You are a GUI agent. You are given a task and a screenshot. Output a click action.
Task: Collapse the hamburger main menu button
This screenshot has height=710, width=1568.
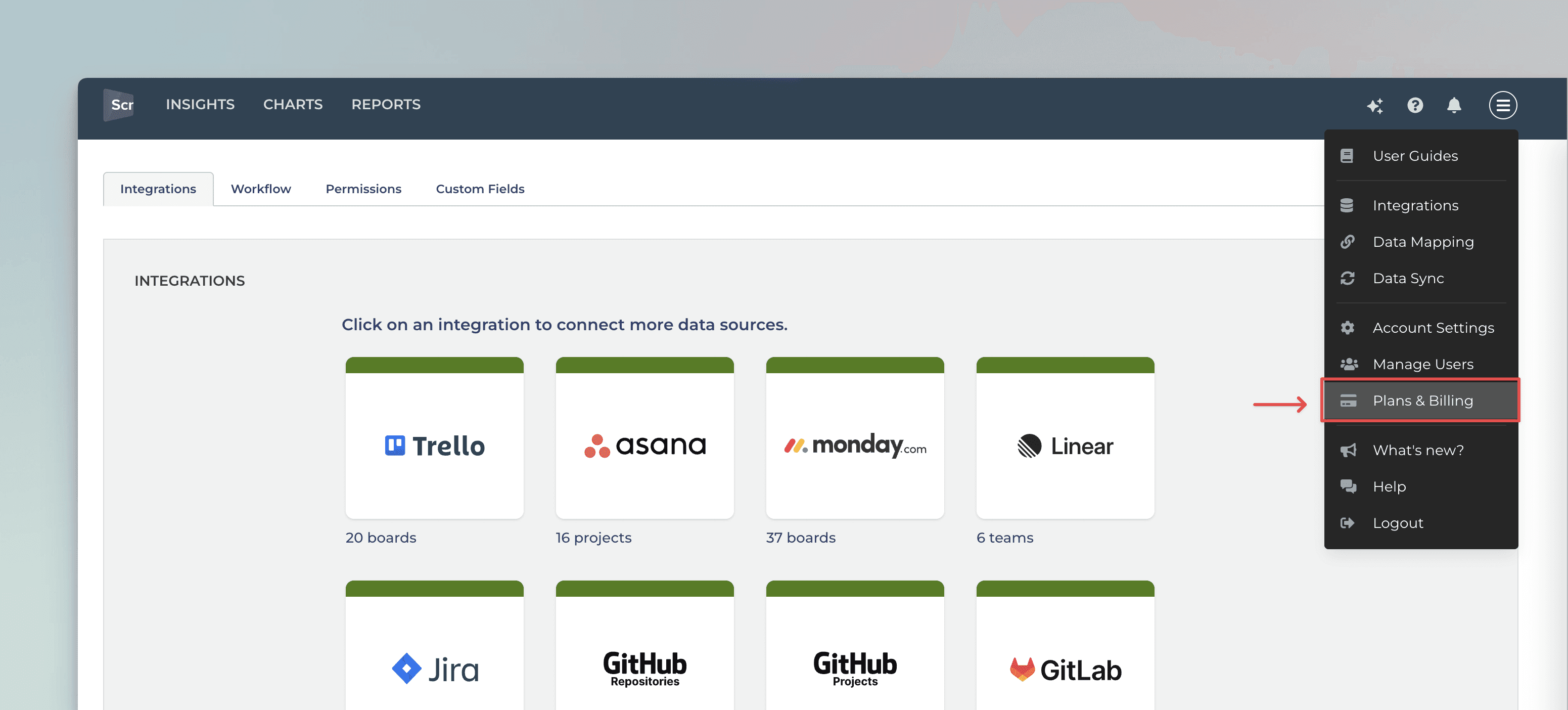[x=1502, y=105]
